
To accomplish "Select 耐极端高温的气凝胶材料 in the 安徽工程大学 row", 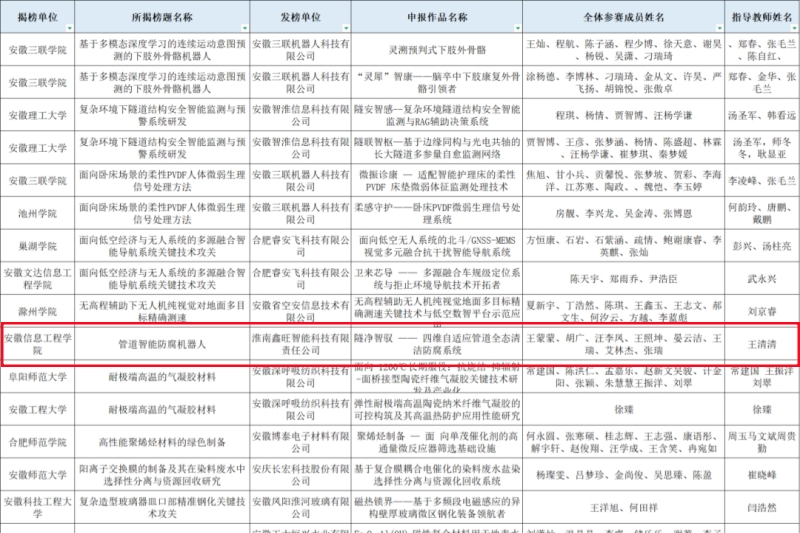I will [x=162, y=409].
